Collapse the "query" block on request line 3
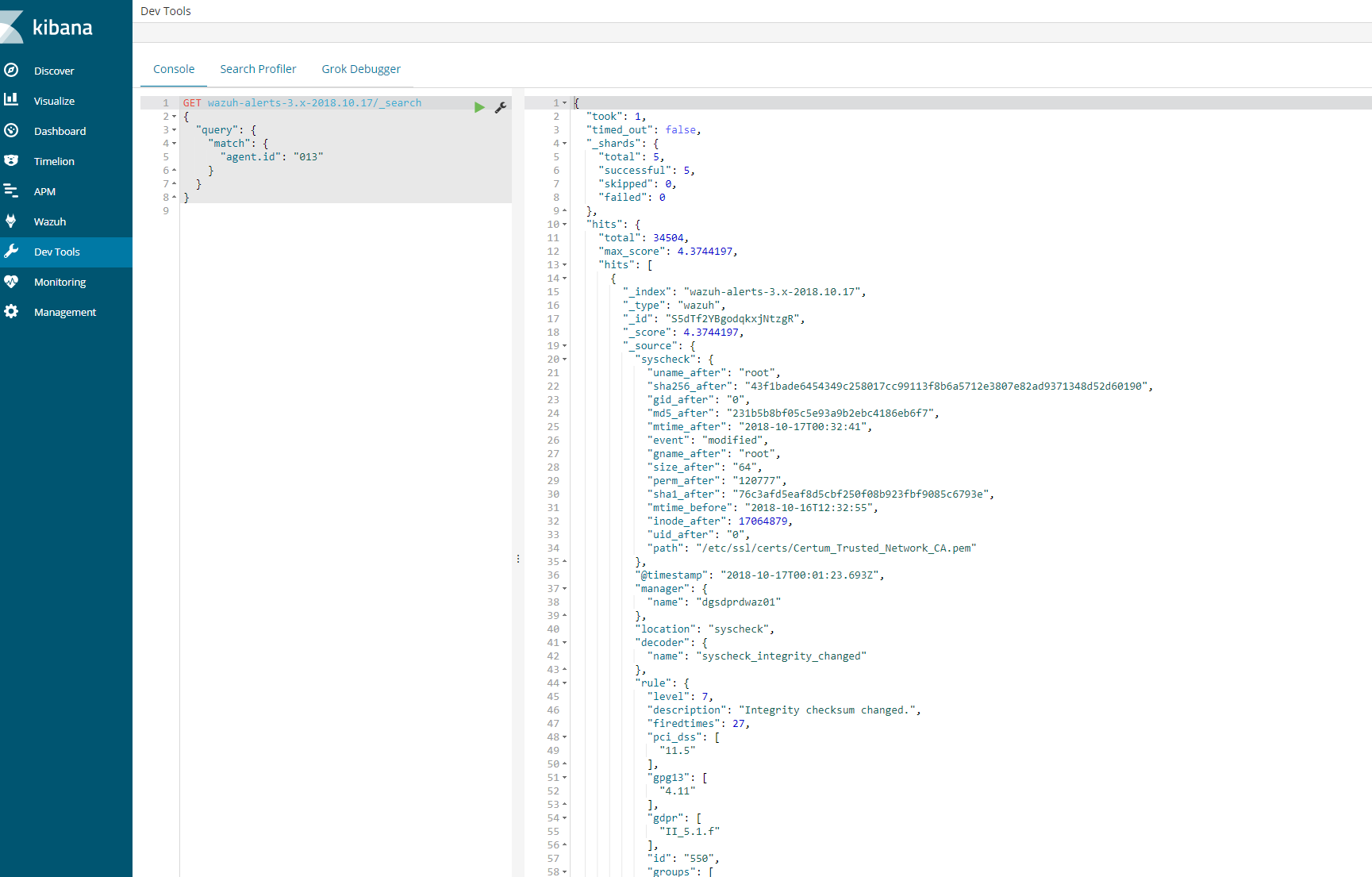 tap(175, 130)
